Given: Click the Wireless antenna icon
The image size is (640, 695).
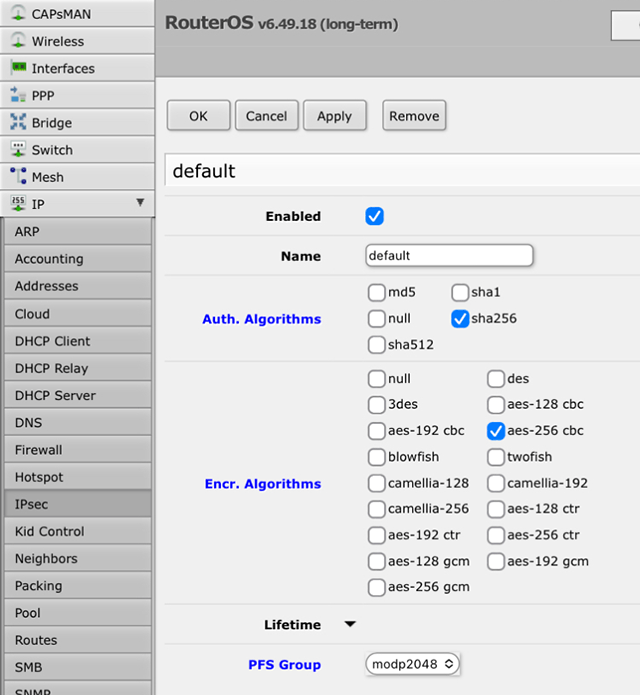Looking at the screenshot, I should pyautogui.click(x=18, y=40).
